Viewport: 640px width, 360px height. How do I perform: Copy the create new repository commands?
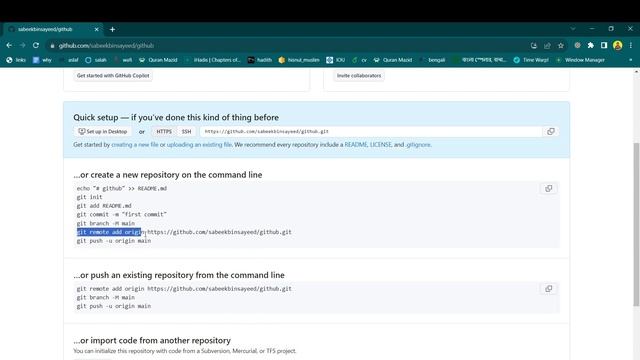tap(549, 188)
